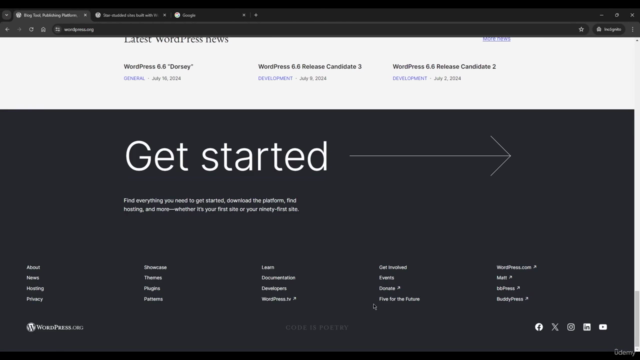Open the Events footer link
The height and width of the screenshot is (360, 640).
[386, 278]
